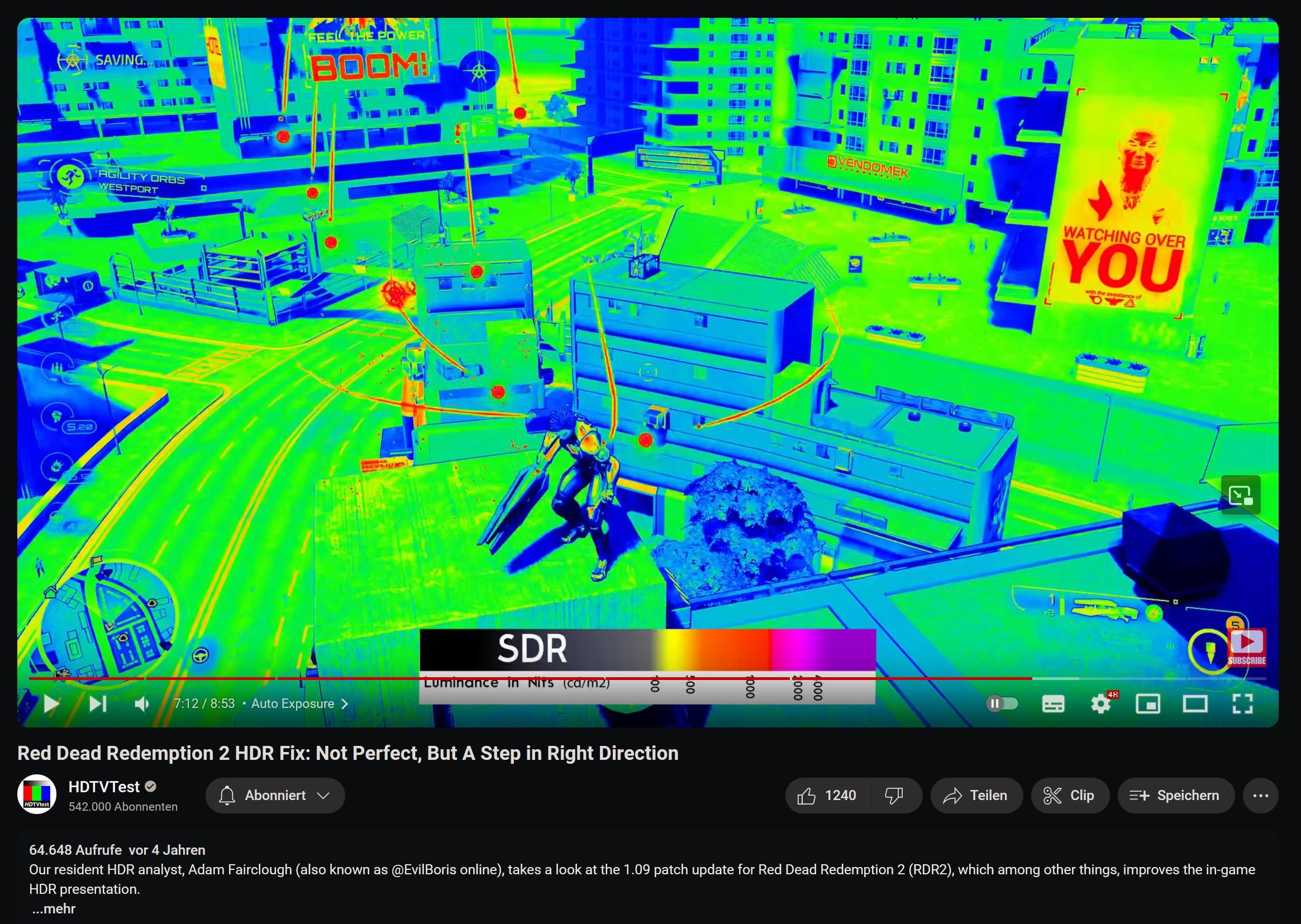1301x924 pixels.
Task: Click the 64.648 Aufrufe view count
Action: pos(76,850)
